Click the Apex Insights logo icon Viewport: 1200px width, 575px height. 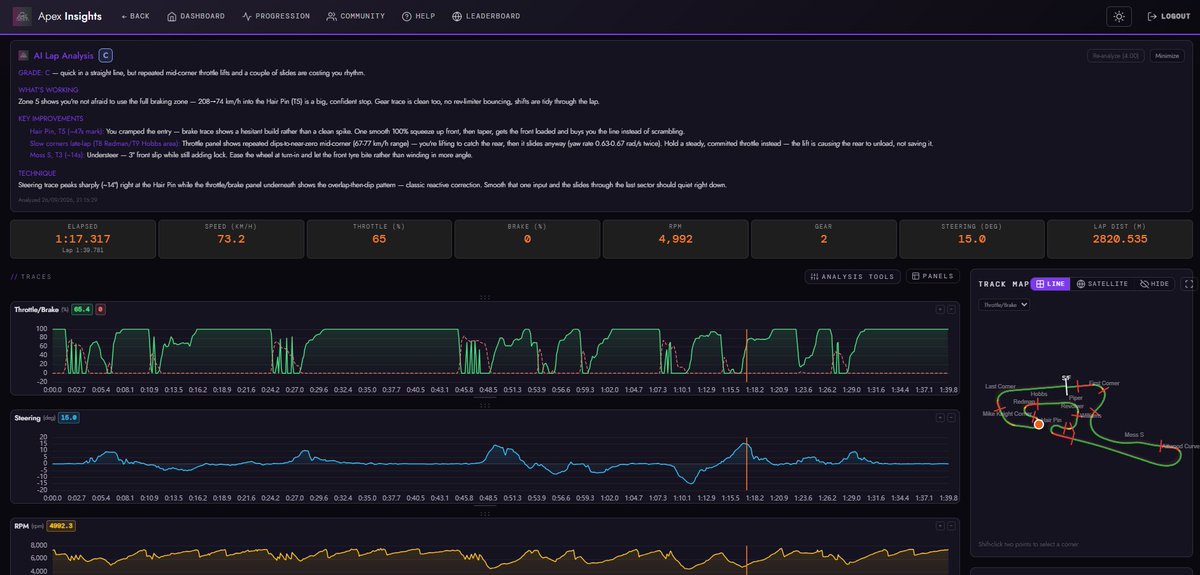click(x=22, y=16)
